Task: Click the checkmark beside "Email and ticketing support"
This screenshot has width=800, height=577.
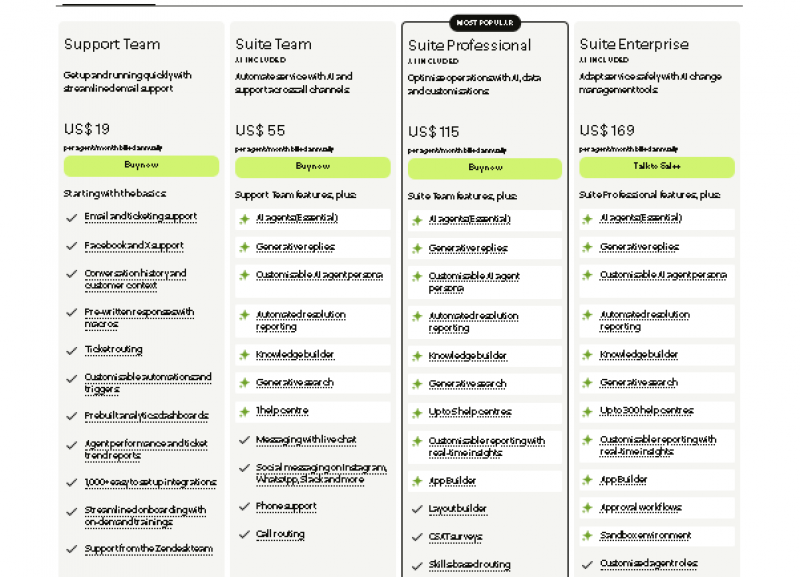Action: (71, 217)
